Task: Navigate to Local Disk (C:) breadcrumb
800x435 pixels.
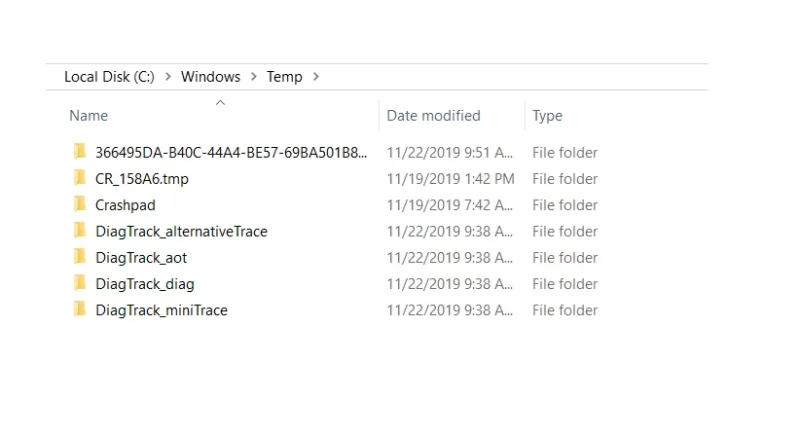Action: click(109, 76)
